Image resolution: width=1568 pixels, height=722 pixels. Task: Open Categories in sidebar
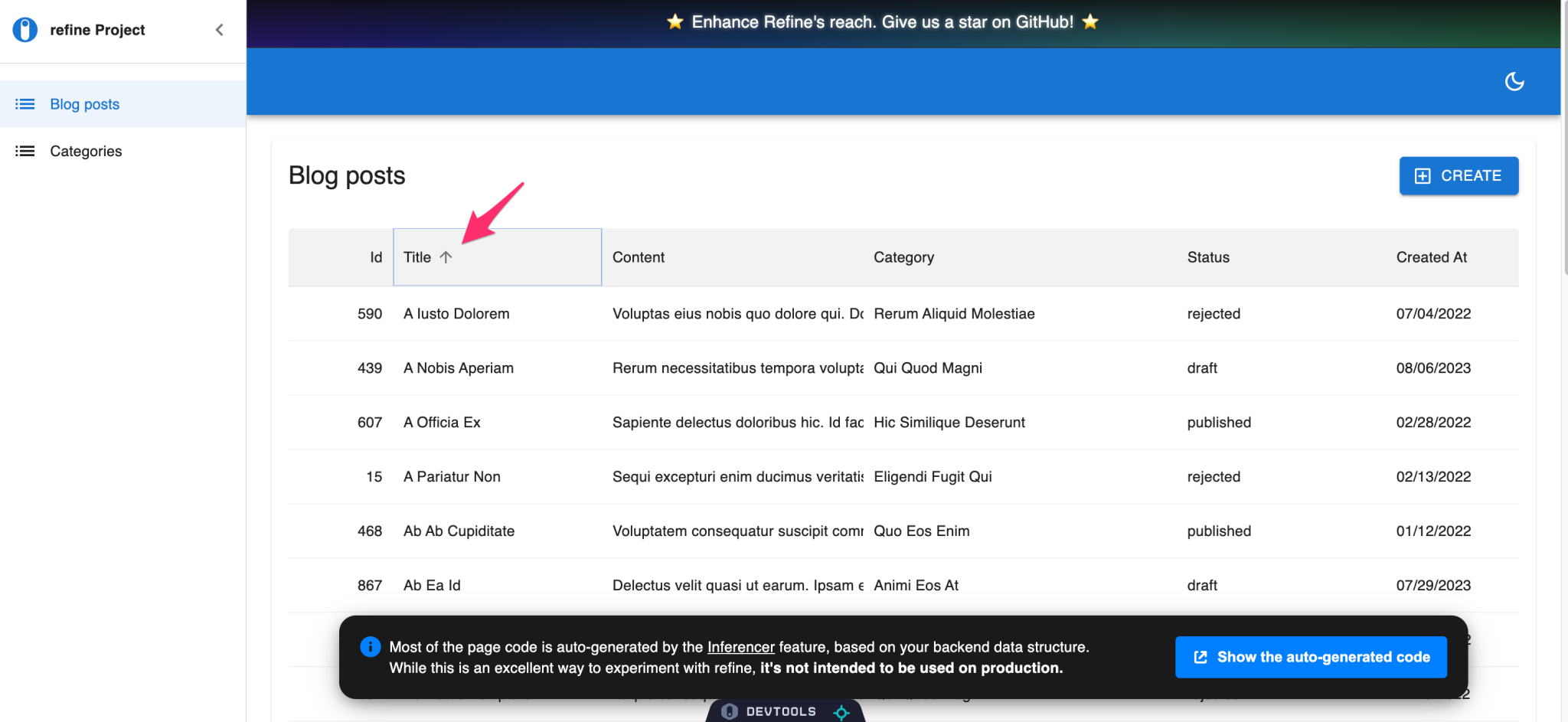click(x=86, y=151)
